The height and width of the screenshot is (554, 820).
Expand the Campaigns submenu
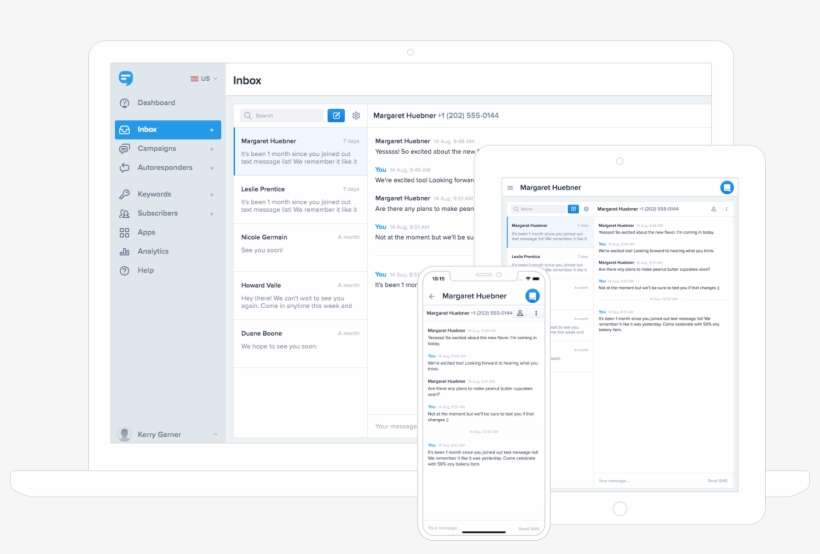point(212,149)
